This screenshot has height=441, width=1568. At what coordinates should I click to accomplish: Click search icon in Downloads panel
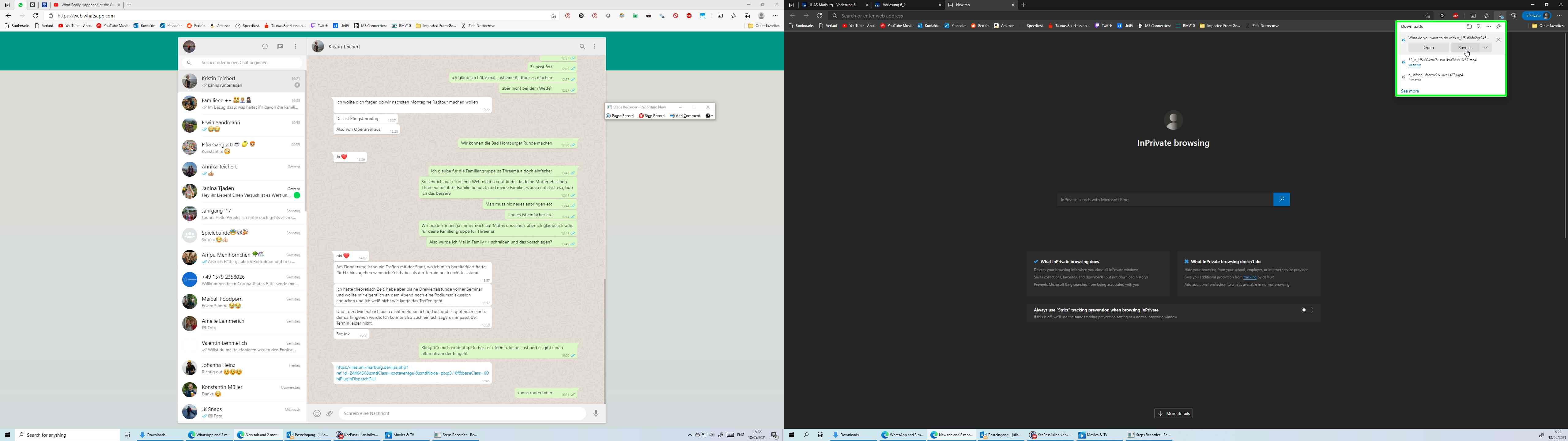tap(1479, 27)
